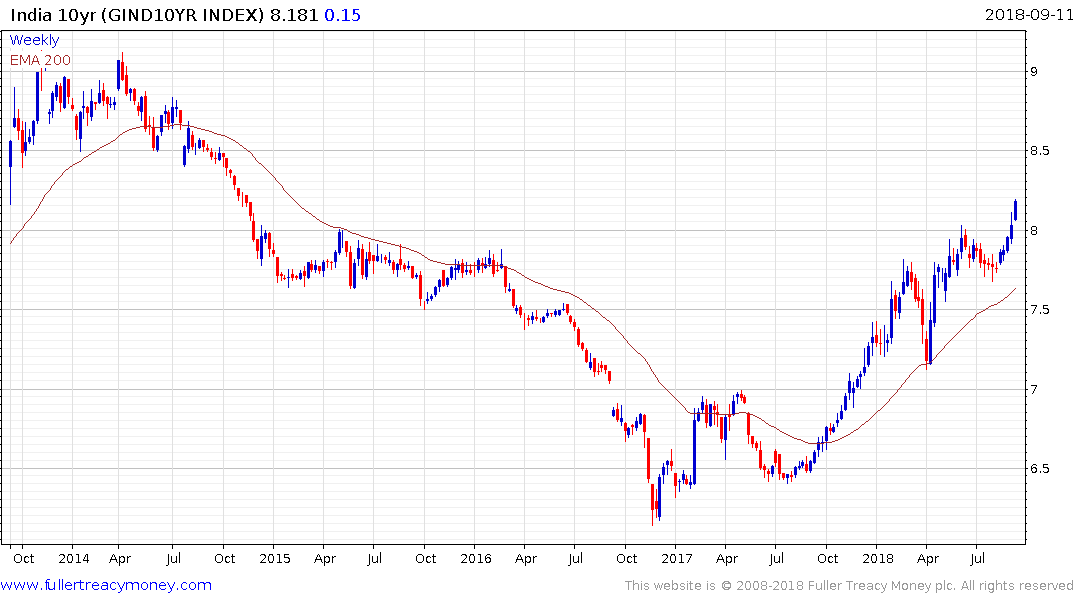Select the Weekly interval label
This screenshot has height=600, width=1075.
tap(34, 40)
